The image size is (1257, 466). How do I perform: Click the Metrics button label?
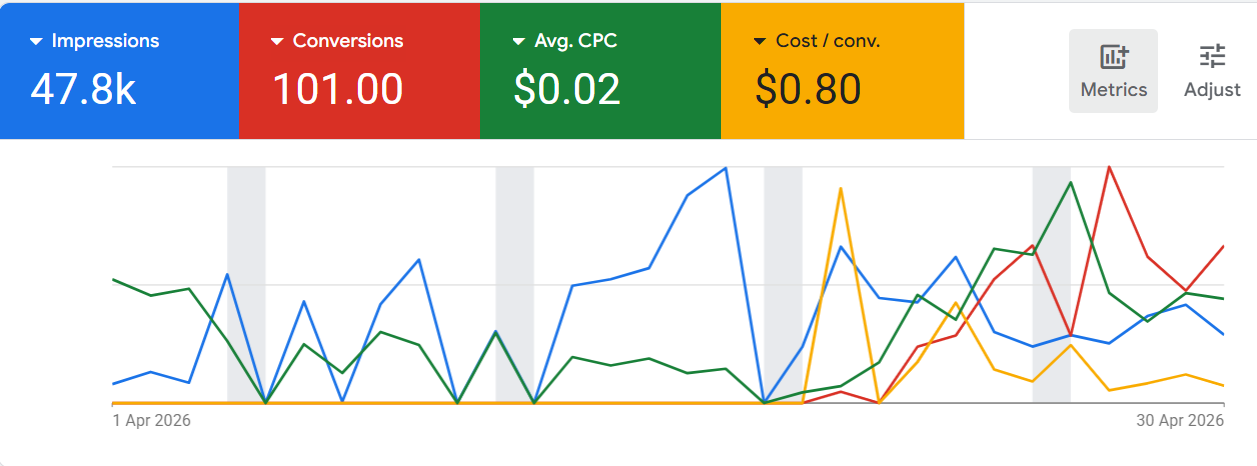[1114, 89]
